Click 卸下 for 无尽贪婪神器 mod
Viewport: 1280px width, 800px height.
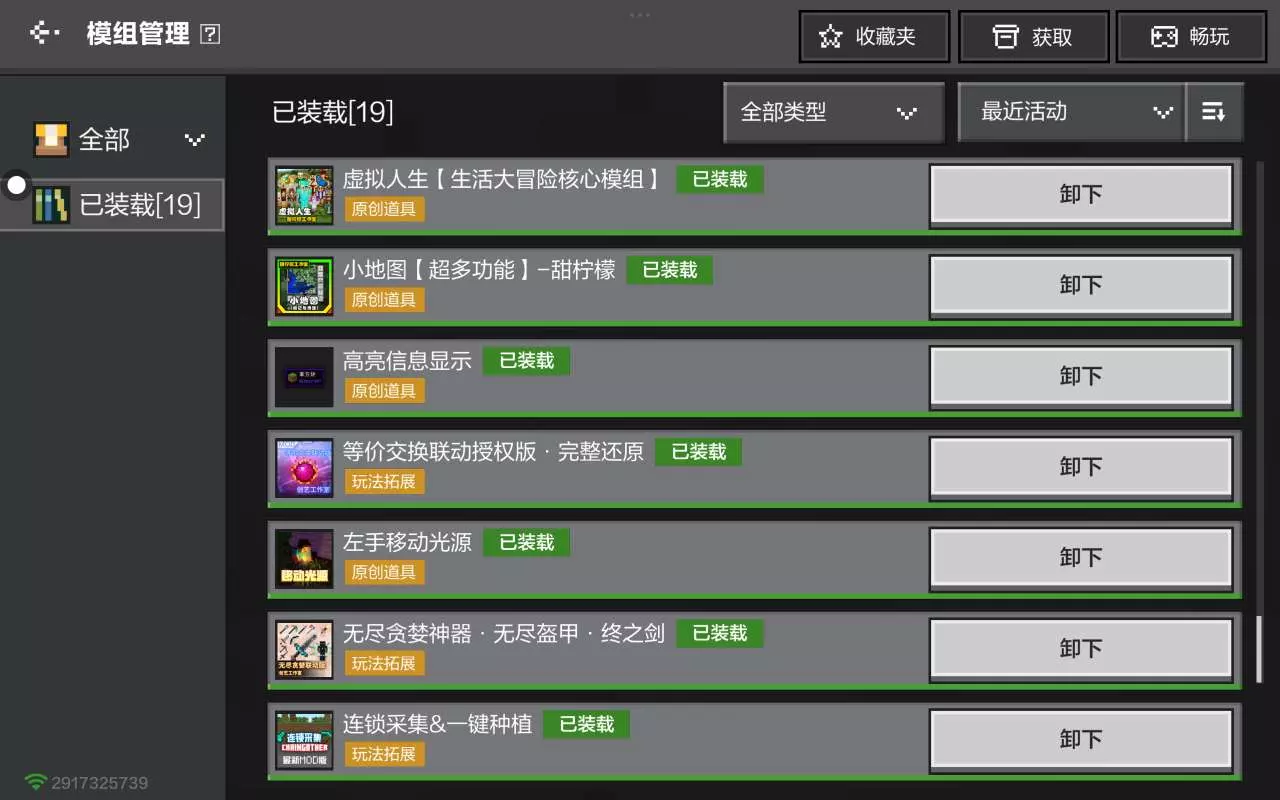click(1081, 648)
